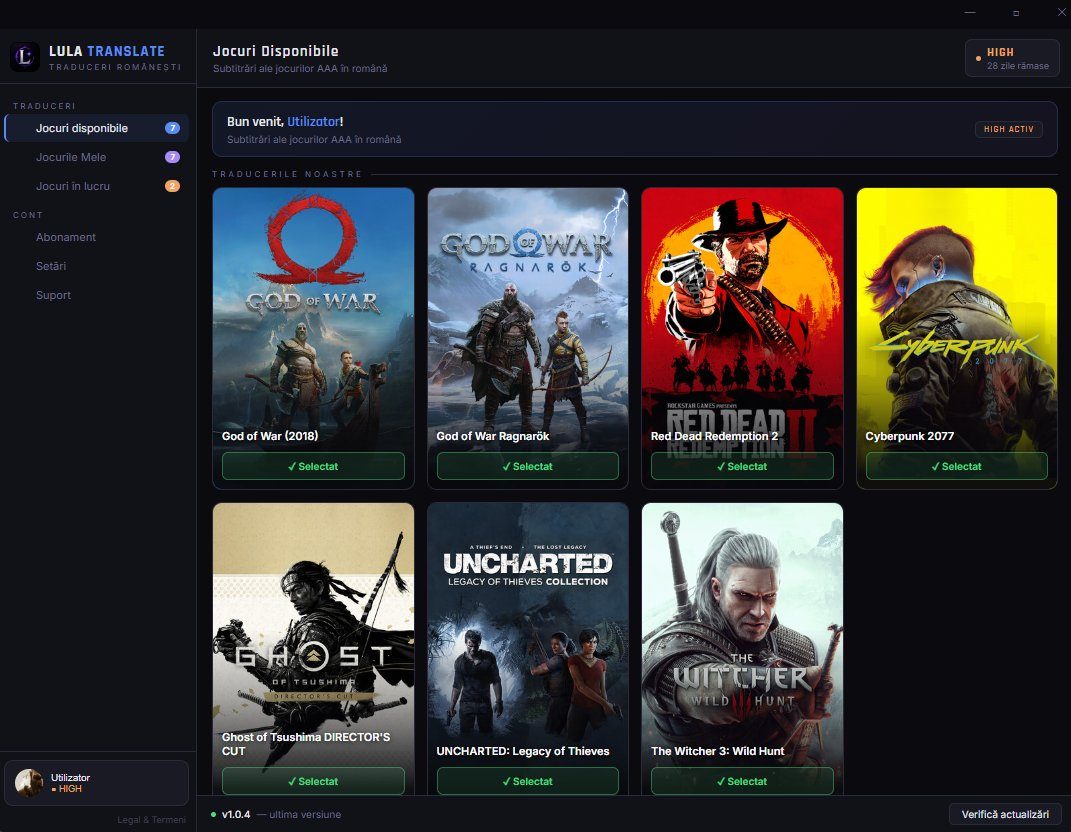
Task: Open Suport page
Action: (x=96, y=295)
